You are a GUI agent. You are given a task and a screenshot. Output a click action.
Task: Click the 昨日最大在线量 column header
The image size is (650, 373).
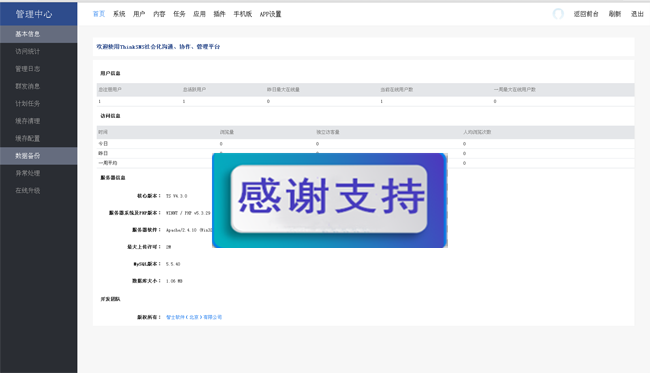pos(283,90)
